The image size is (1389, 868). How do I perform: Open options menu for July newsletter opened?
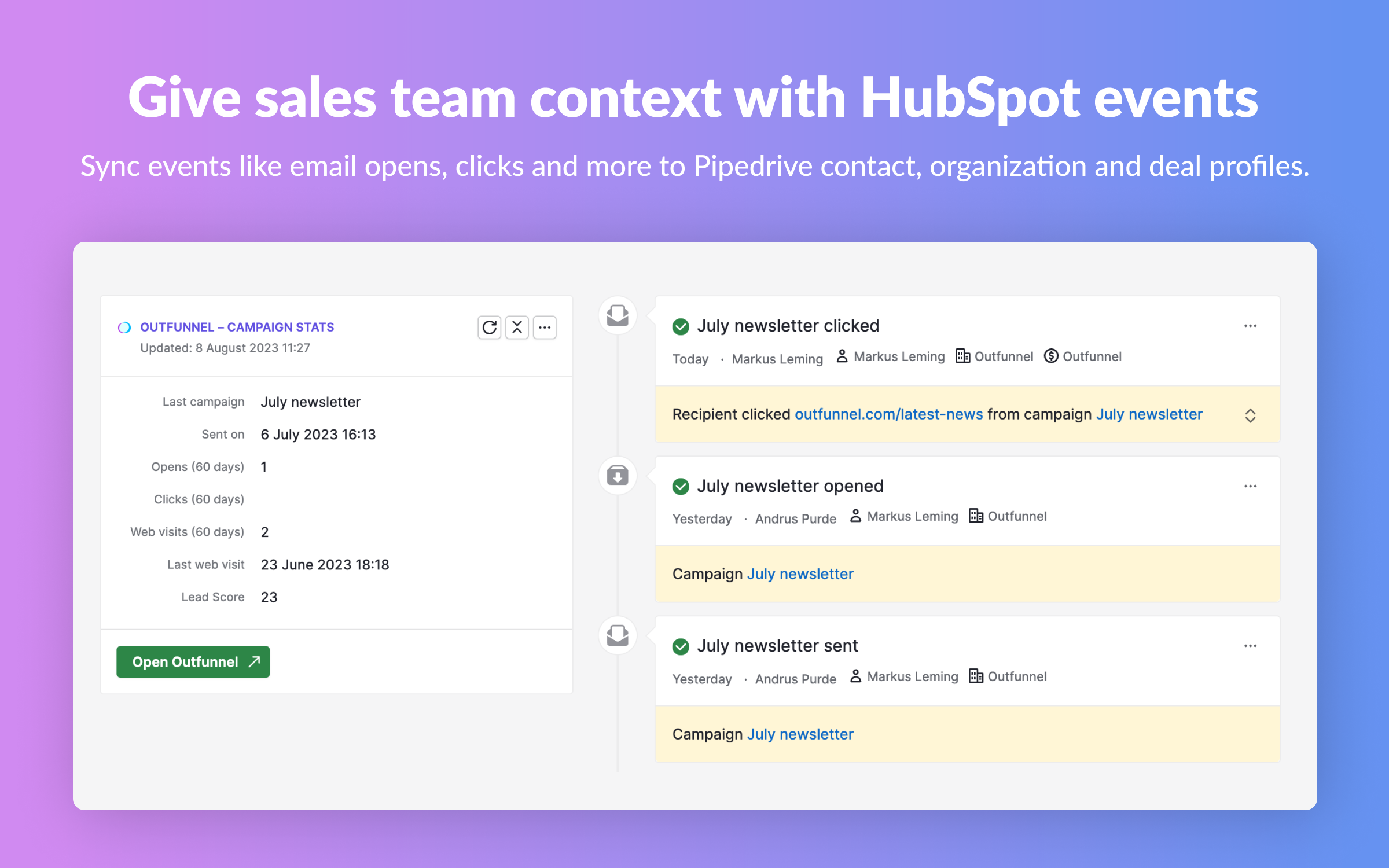point(1250,487)
